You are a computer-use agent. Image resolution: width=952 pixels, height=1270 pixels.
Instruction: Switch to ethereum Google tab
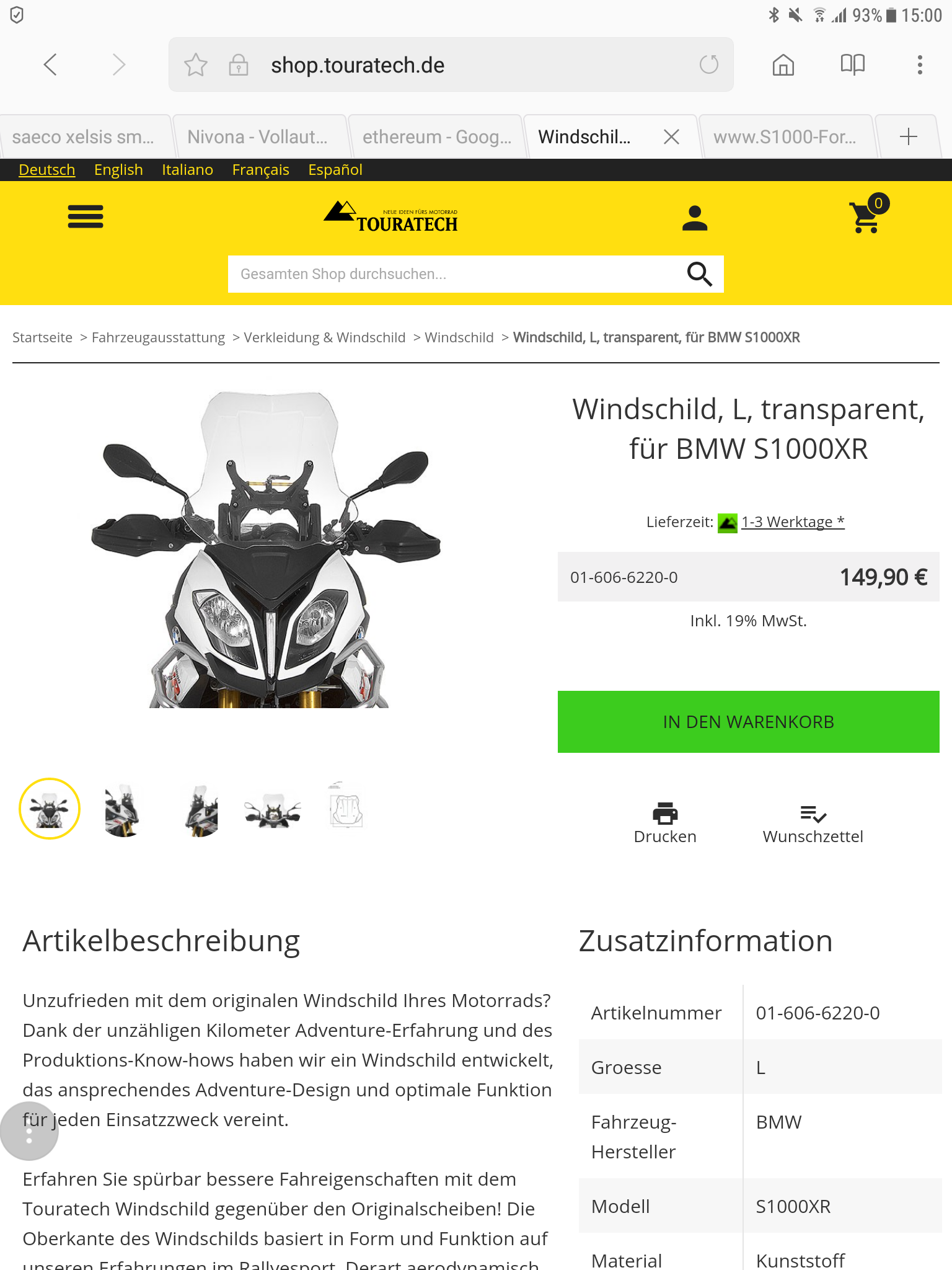[435, 136]
